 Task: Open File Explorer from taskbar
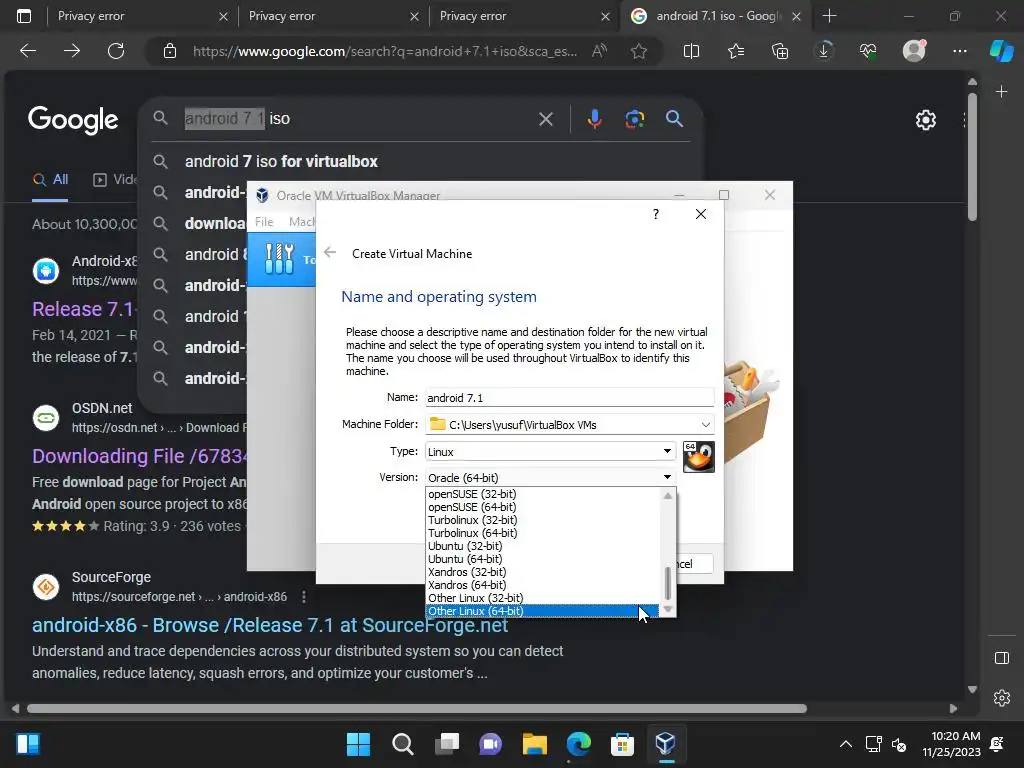tap(534, 744)
